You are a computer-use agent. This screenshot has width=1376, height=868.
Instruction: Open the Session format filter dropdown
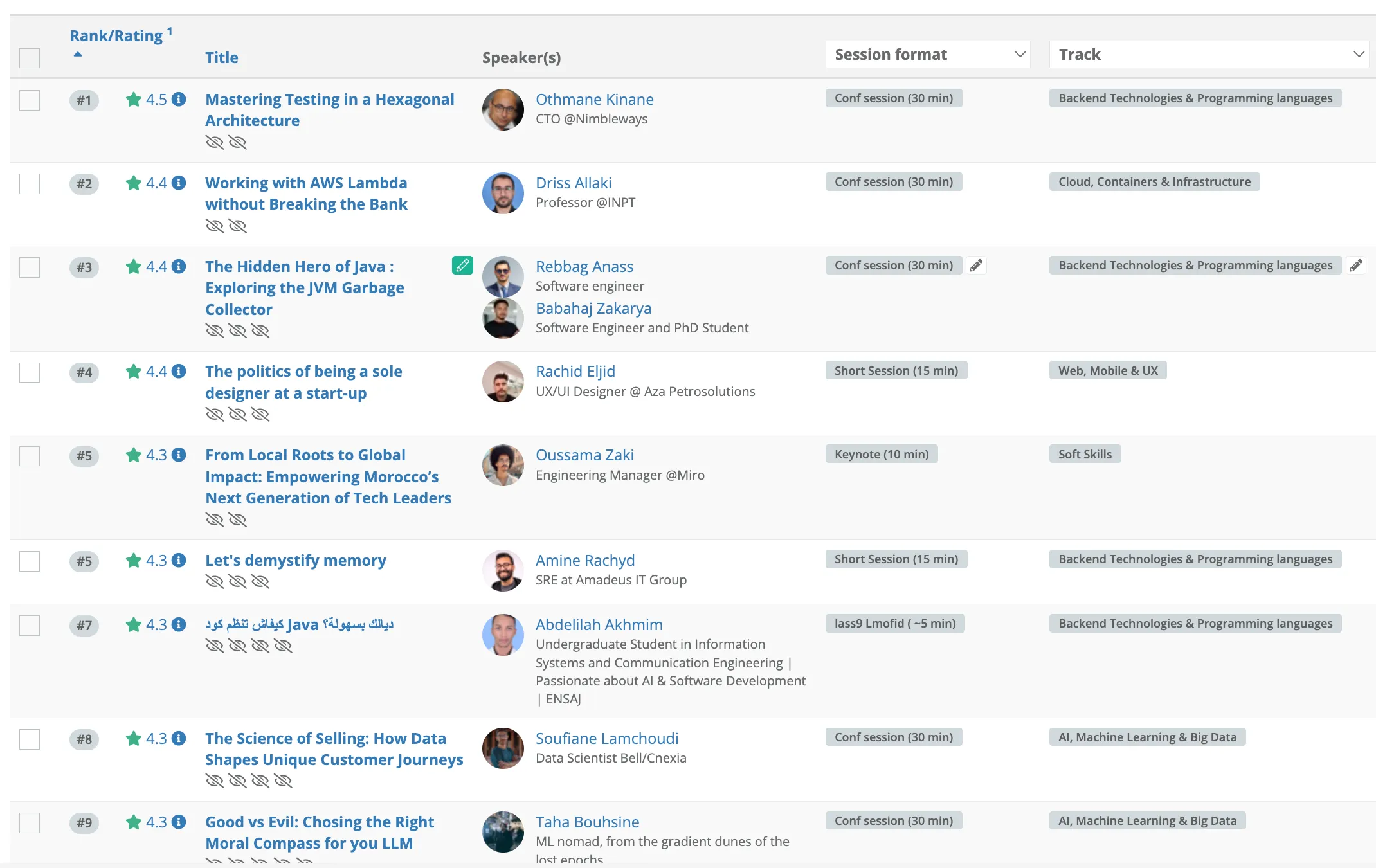coord(927,55)
